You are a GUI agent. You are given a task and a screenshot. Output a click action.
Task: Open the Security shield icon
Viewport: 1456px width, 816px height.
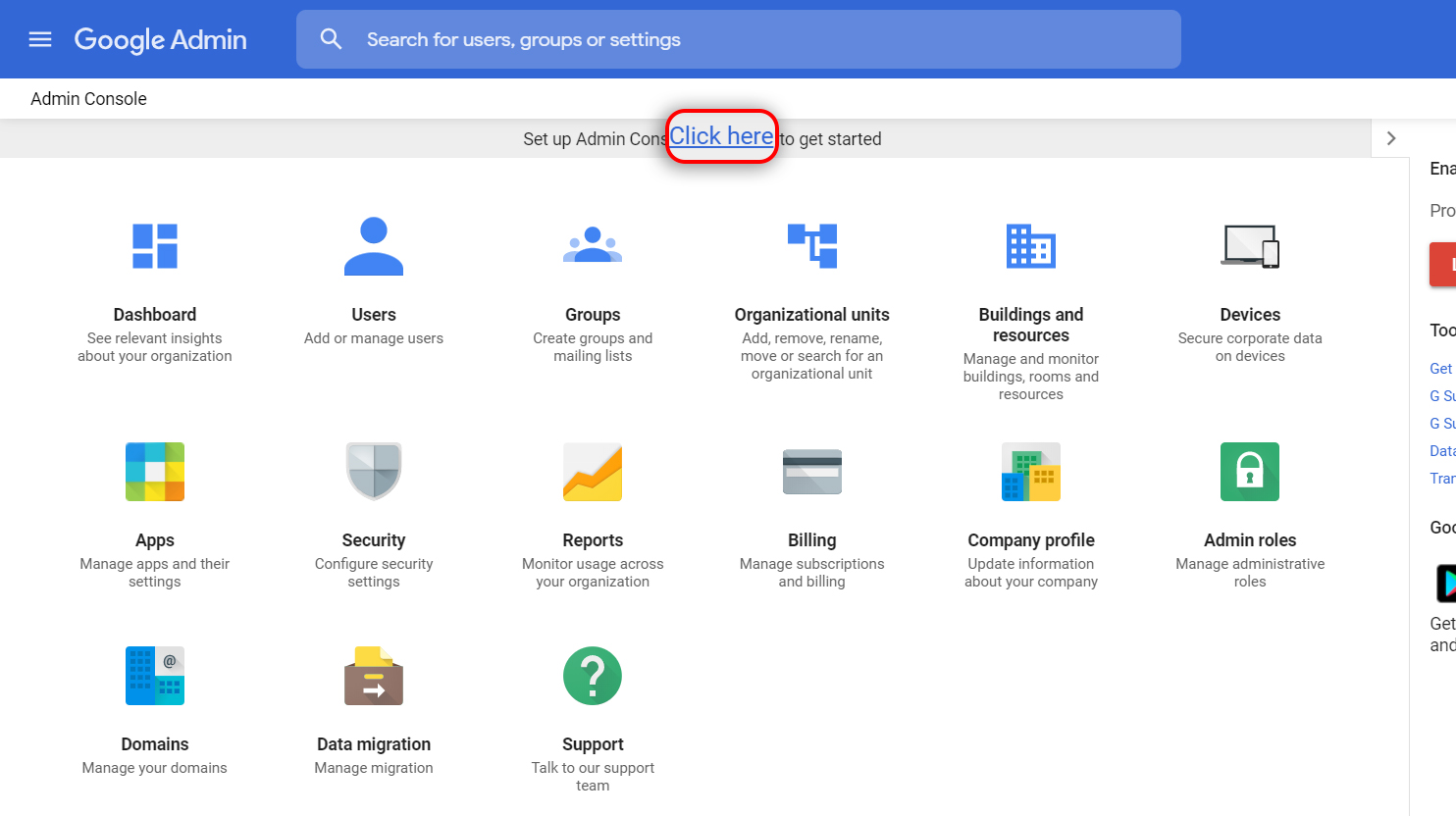pyautogui.click(x=374, y=472)
